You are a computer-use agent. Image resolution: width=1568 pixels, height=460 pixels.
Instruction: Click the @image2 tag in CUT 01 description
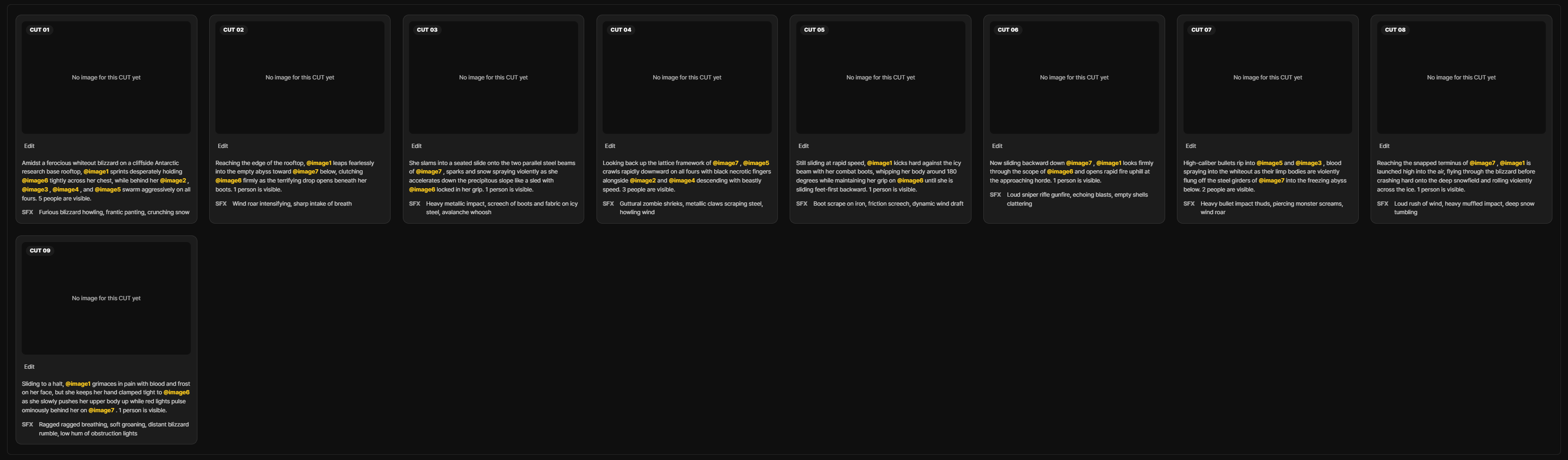pos(173,181)
